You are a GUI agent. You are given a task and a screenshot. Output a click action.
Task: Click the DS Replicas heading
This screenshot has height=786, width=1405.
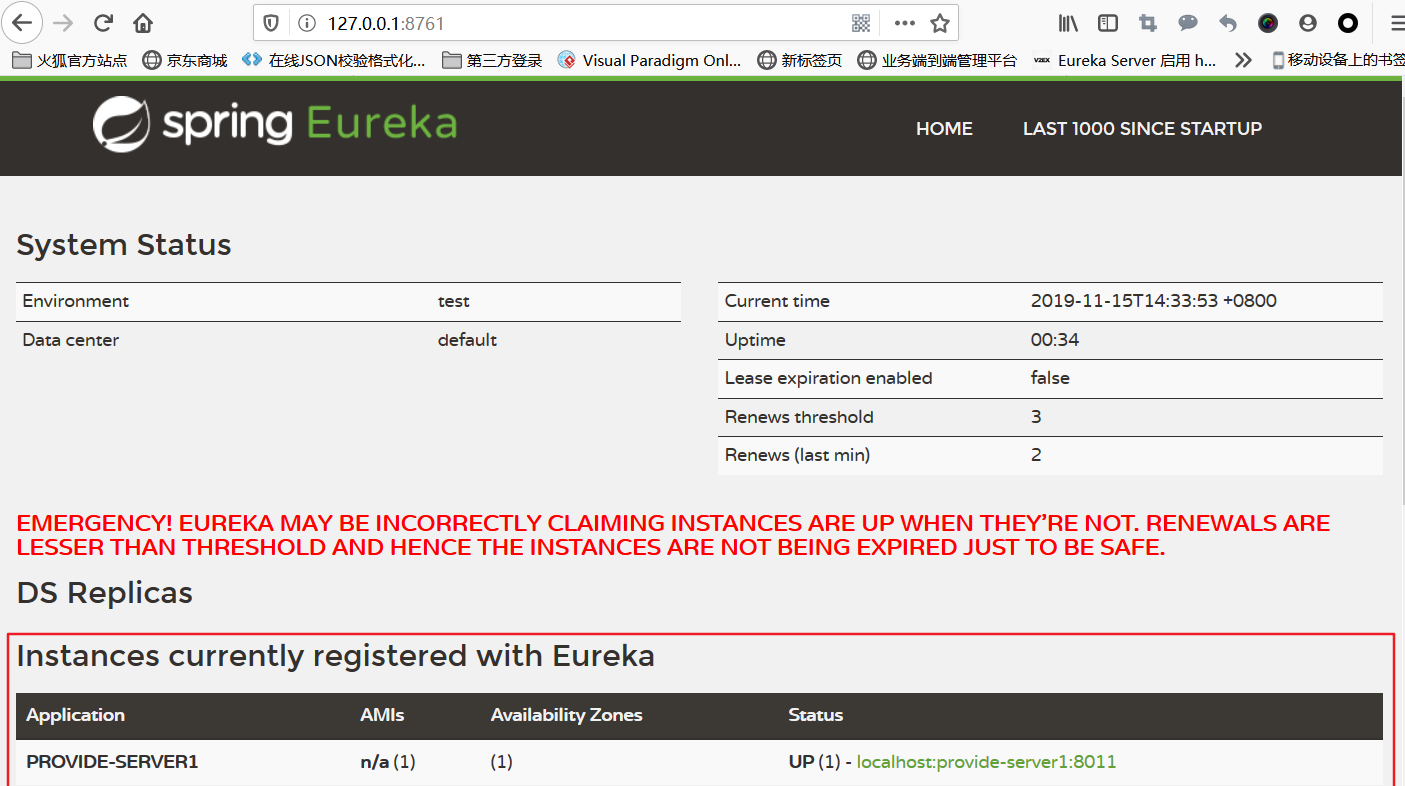coord(105,593)
